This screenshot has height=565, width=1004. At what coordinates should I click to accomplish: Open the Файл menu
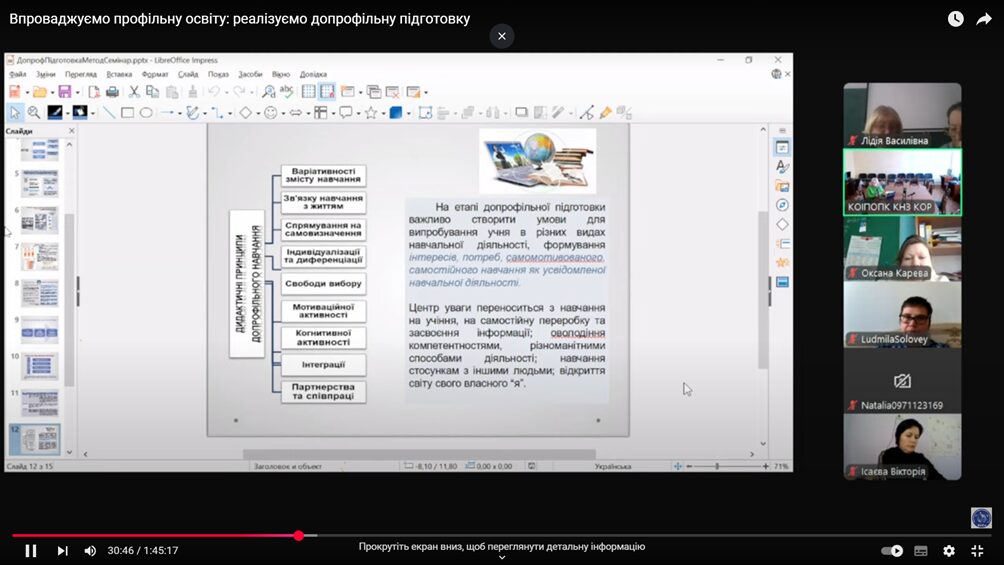[17, 74]
